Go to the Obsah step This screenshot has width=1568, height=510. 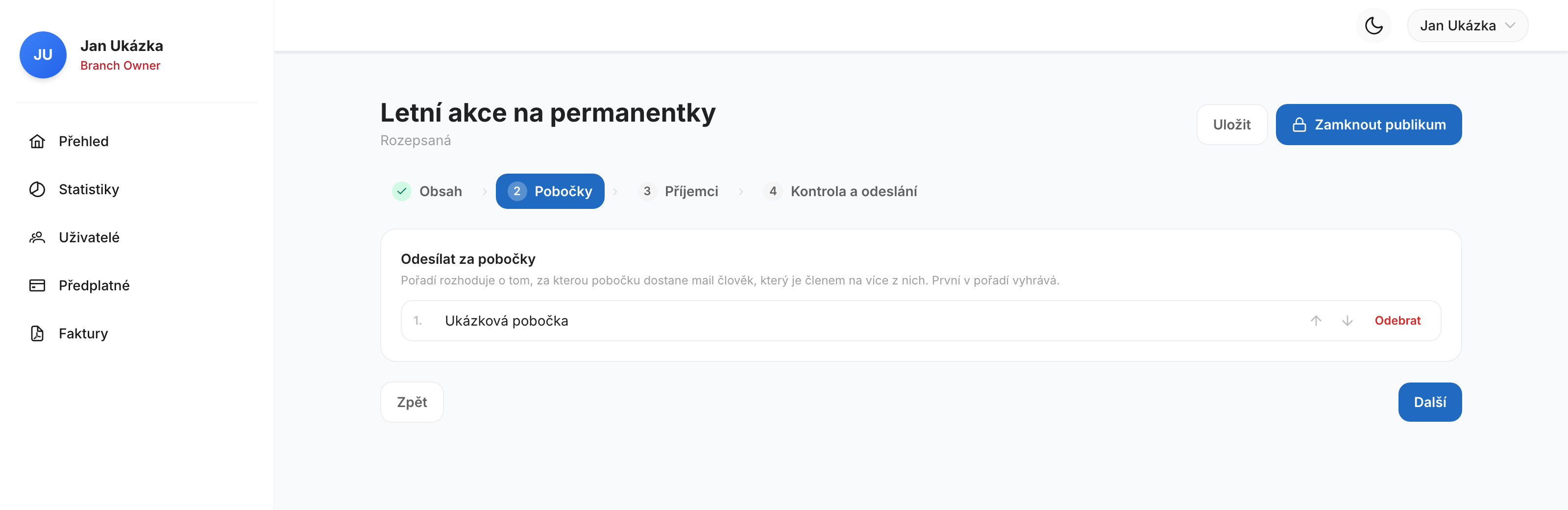427,191
